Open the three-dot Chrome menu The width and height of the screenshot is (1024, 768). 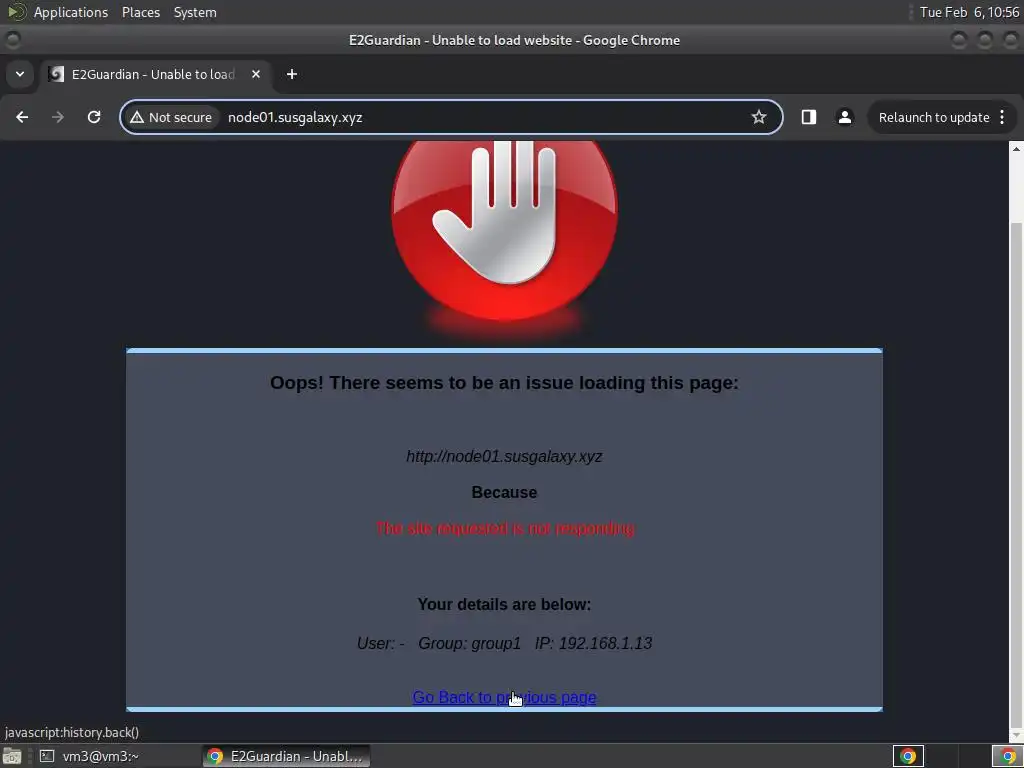[x=1002, y=117]
